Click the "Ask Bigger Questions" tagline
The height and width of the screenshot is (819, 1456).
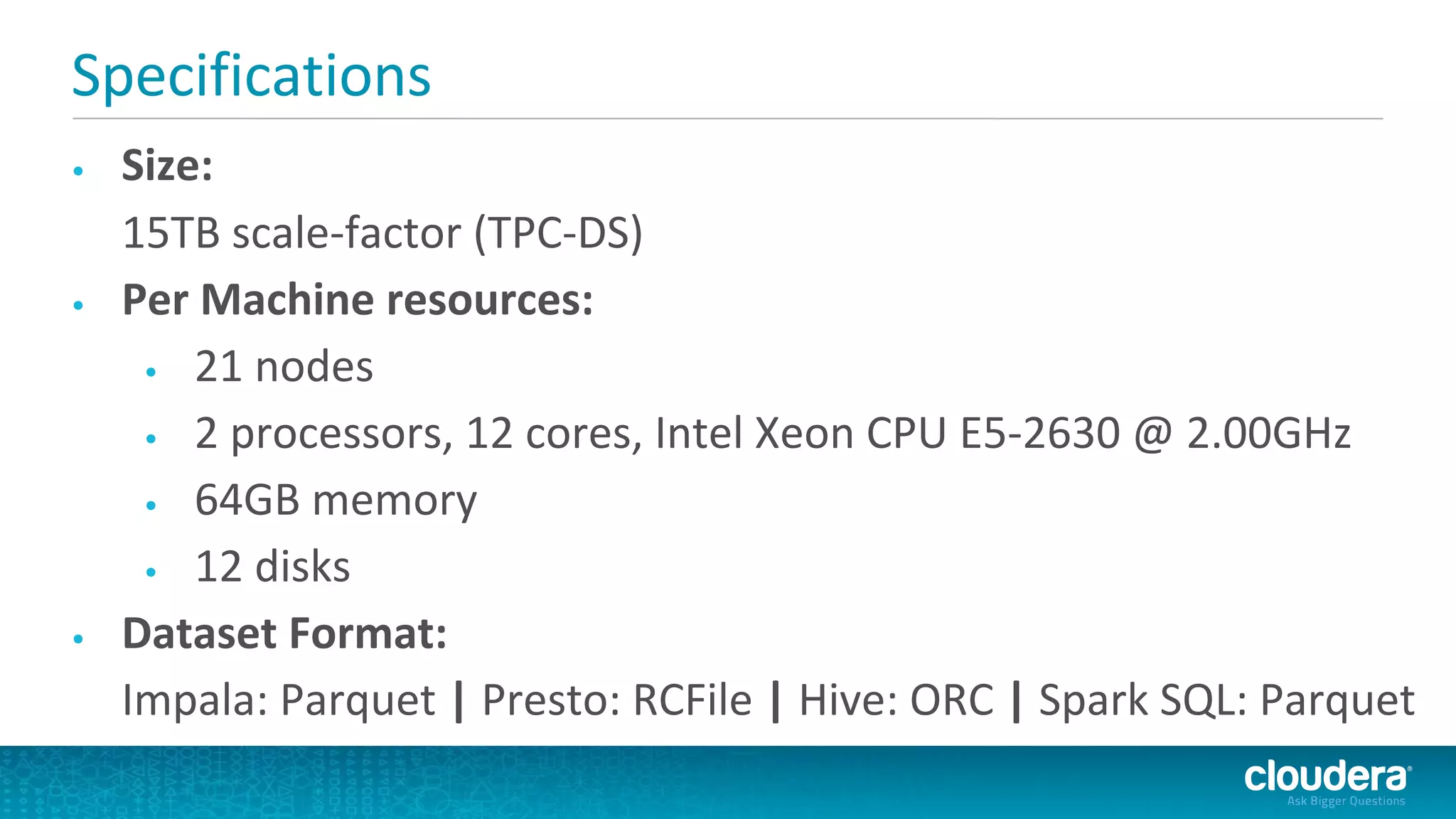[x=1346, y=801]
